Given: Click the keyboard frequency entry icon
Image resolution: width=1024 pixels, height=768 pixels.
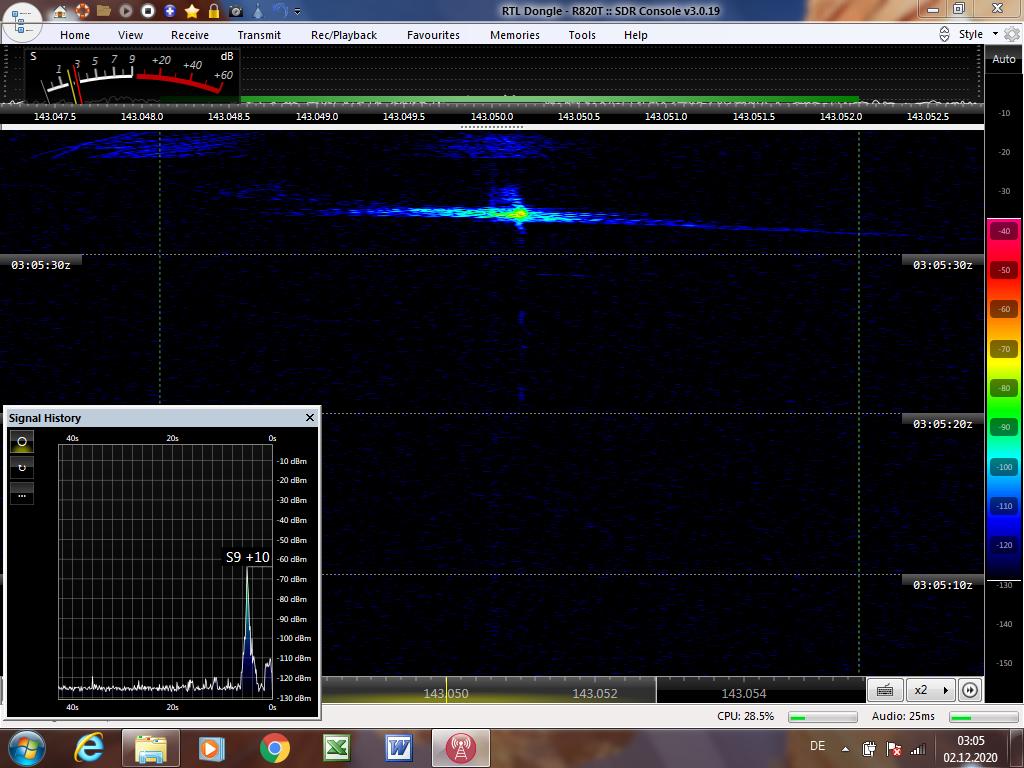Looking at the screenshot, I should [885, 690].
